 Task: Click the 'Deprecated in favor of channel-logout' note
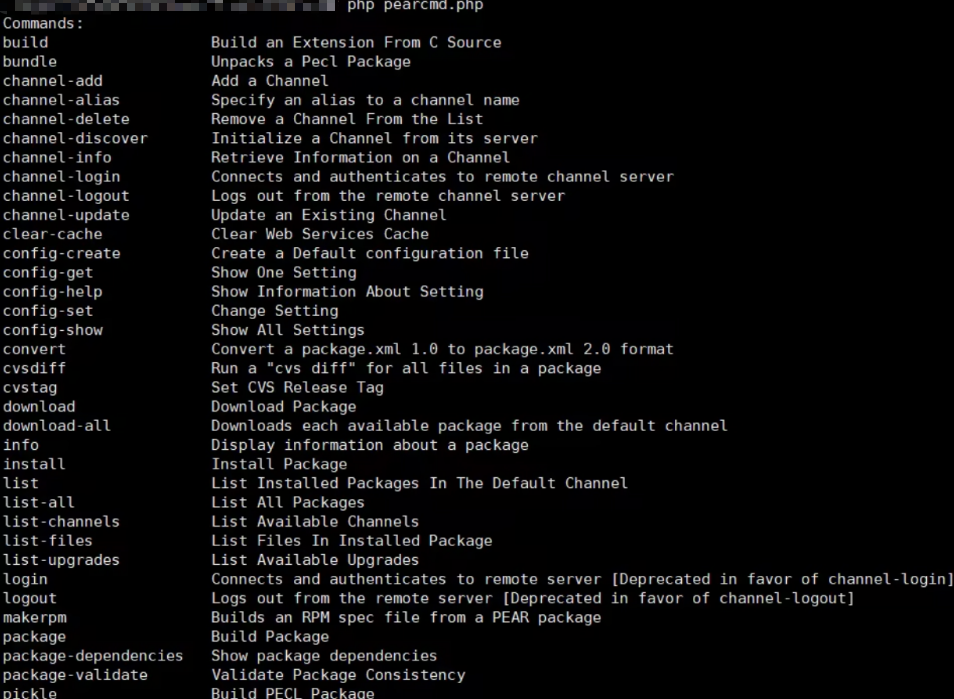coord(679,599)
